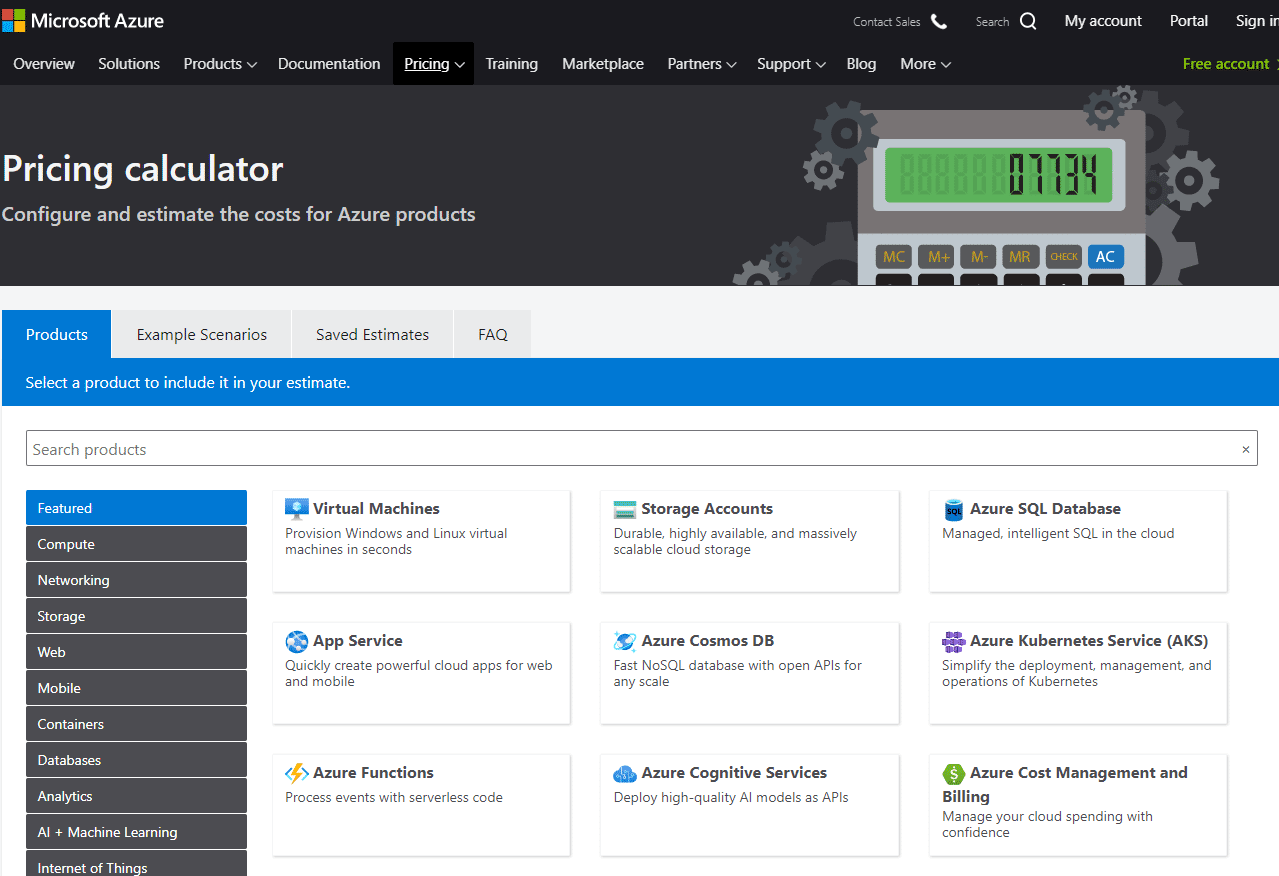Select the Mobile category
This screenshot has width=1279, height=876.
[136, 688]
